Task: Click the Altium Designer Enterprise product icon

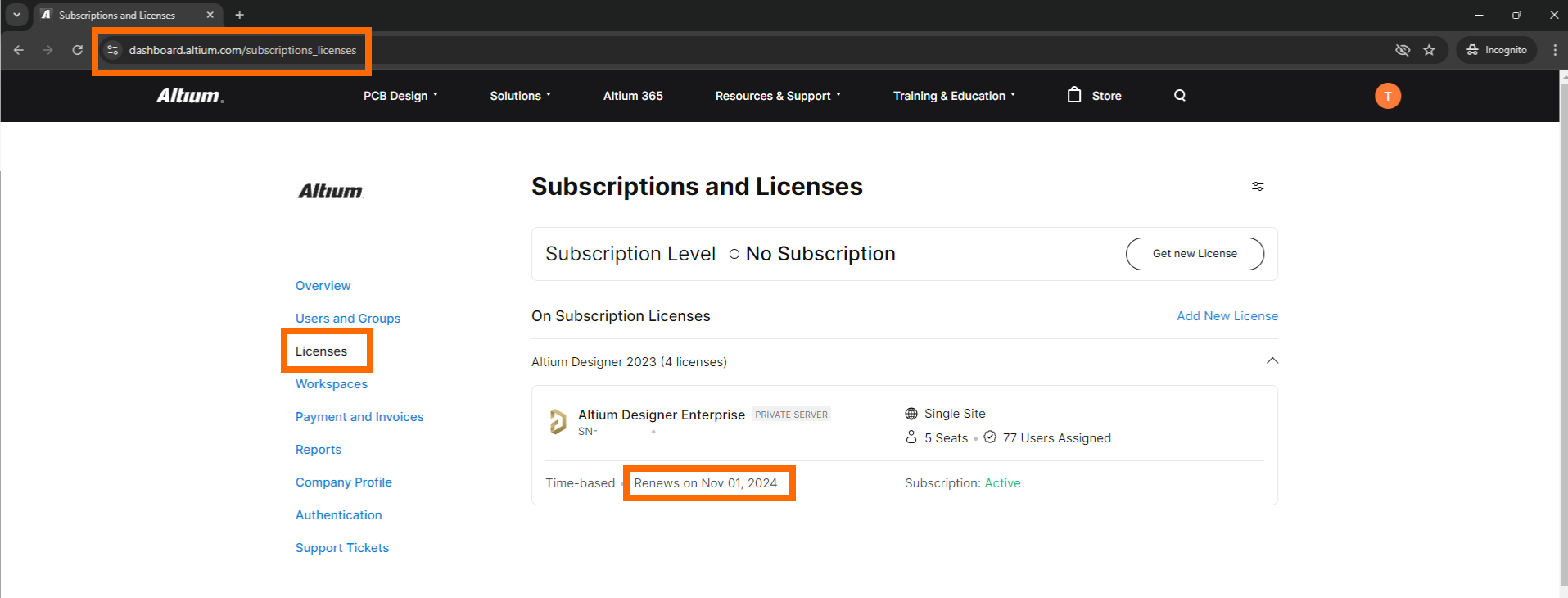Action: tap(558, 421)
